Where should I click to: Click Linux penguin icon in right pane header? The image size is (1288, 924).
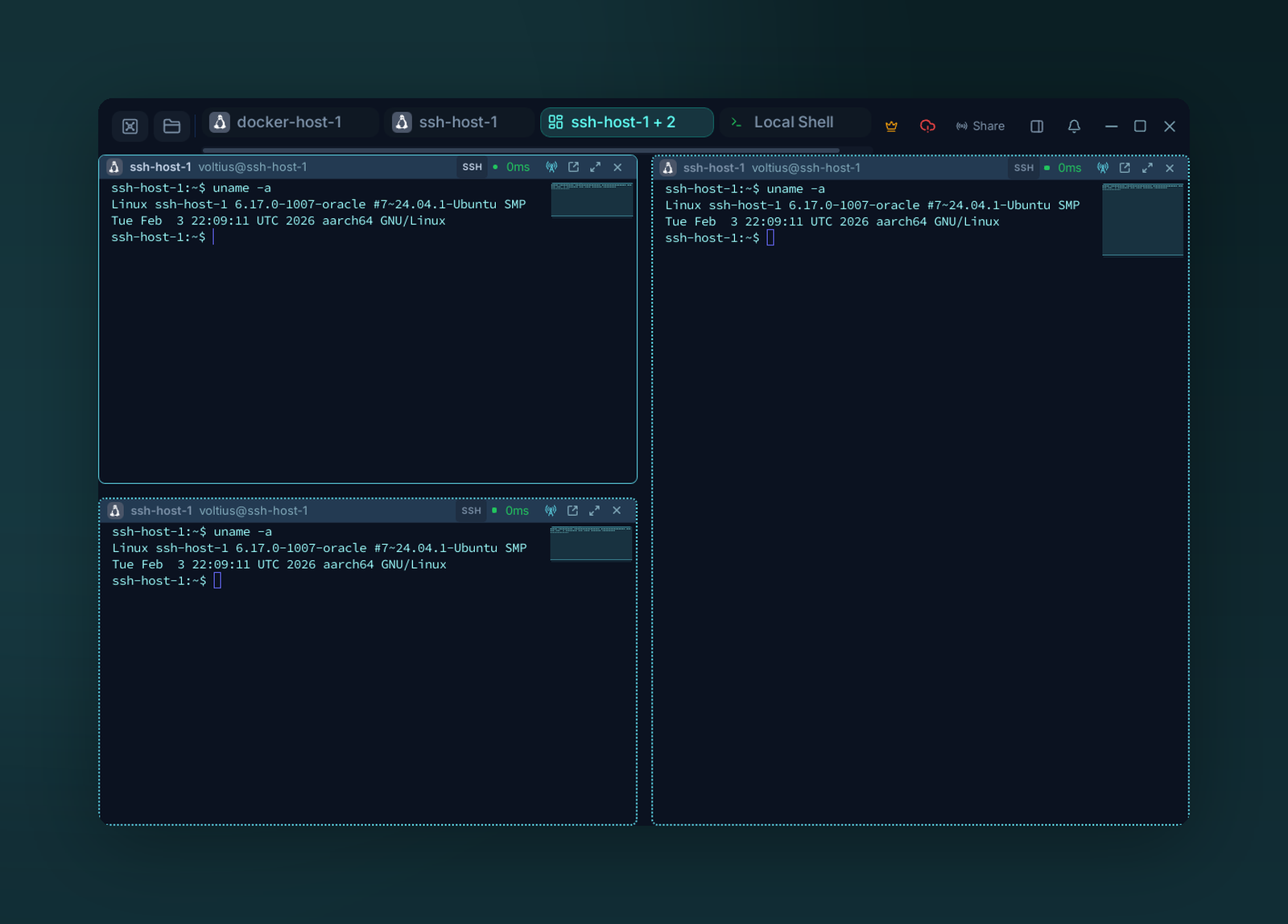point(668,168)
